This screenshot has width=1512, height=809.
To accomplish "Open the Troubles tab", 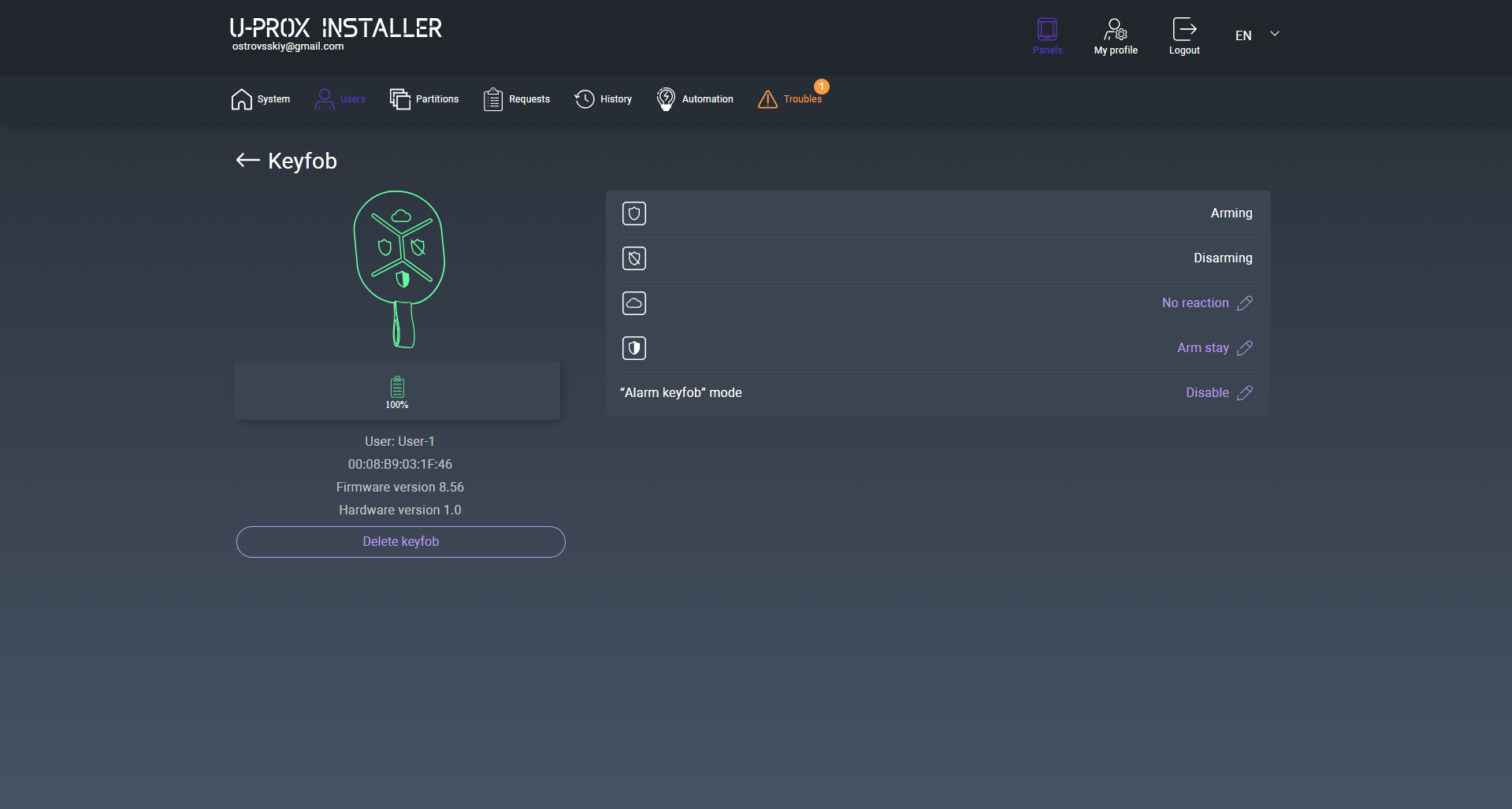I will 790,99.
